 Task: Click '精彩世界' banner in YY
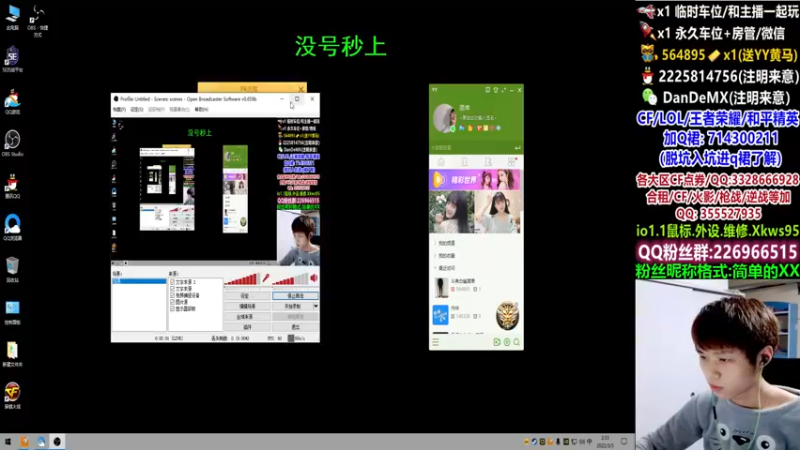[x=475, y=180]
